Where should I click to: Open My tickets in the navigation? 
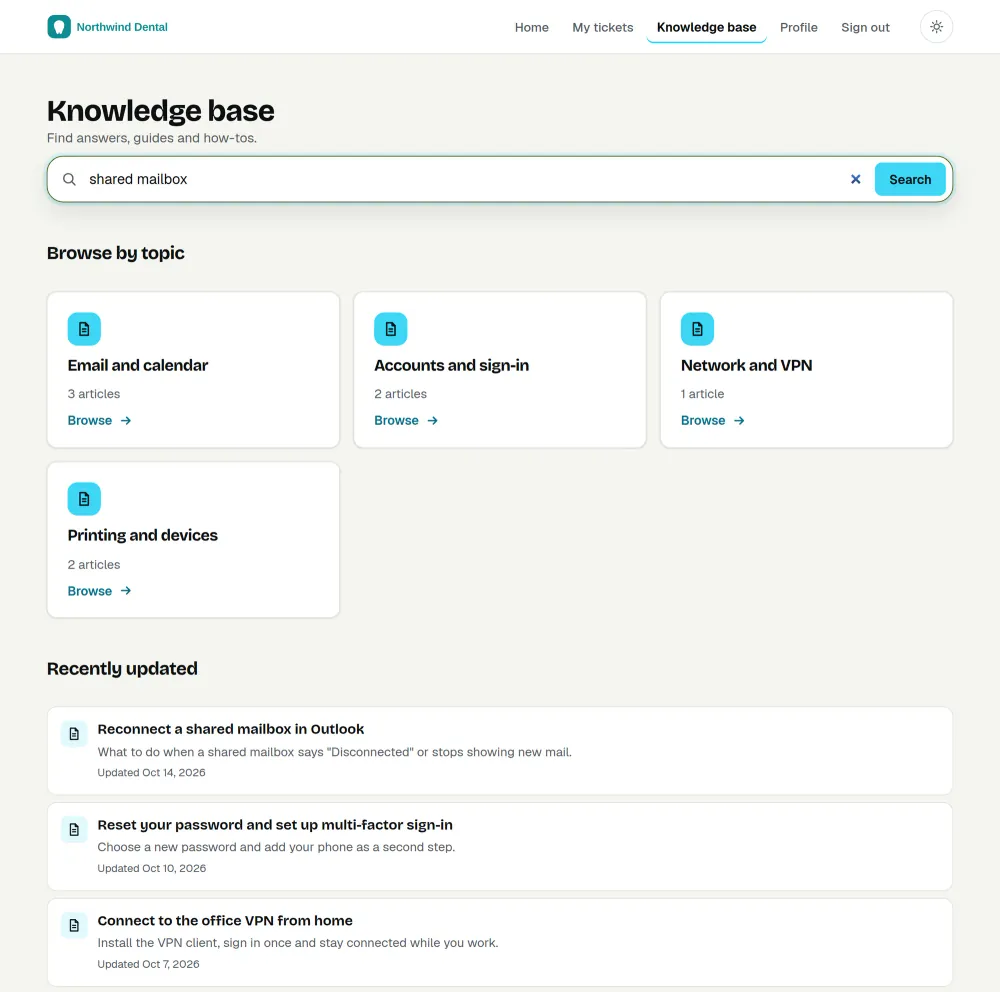602,27
